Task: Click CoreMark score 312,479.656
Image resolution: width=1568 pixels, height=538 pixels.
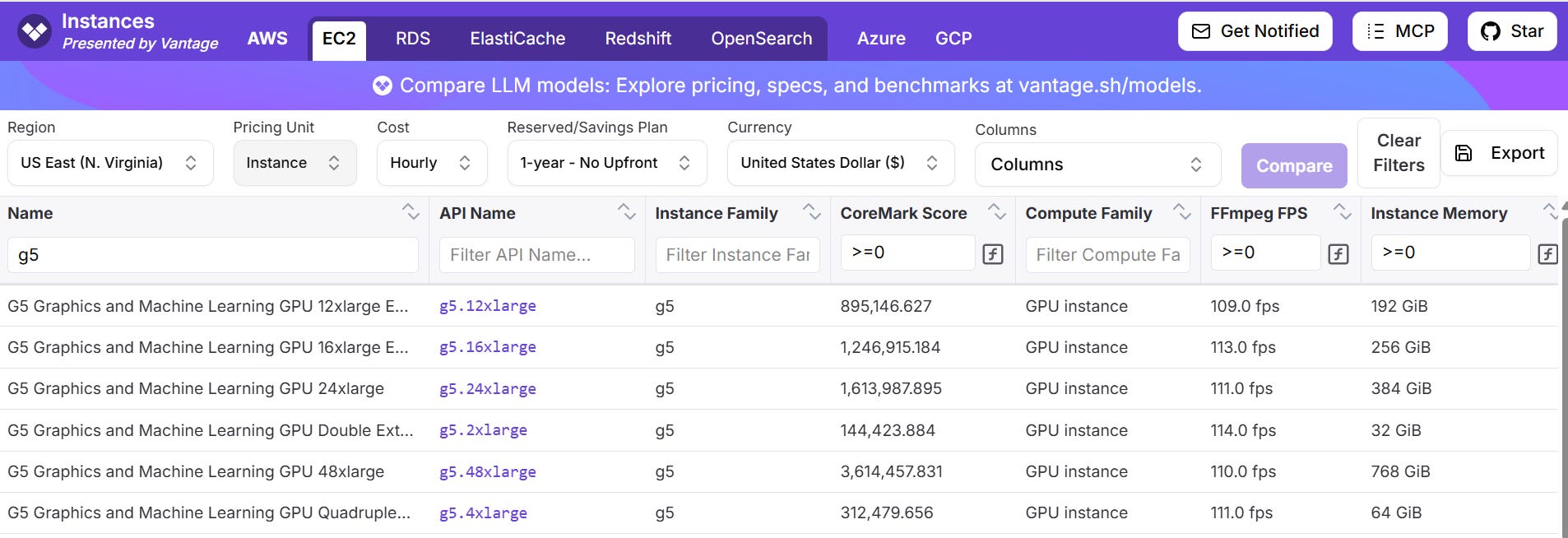Action: pos(887,512)
